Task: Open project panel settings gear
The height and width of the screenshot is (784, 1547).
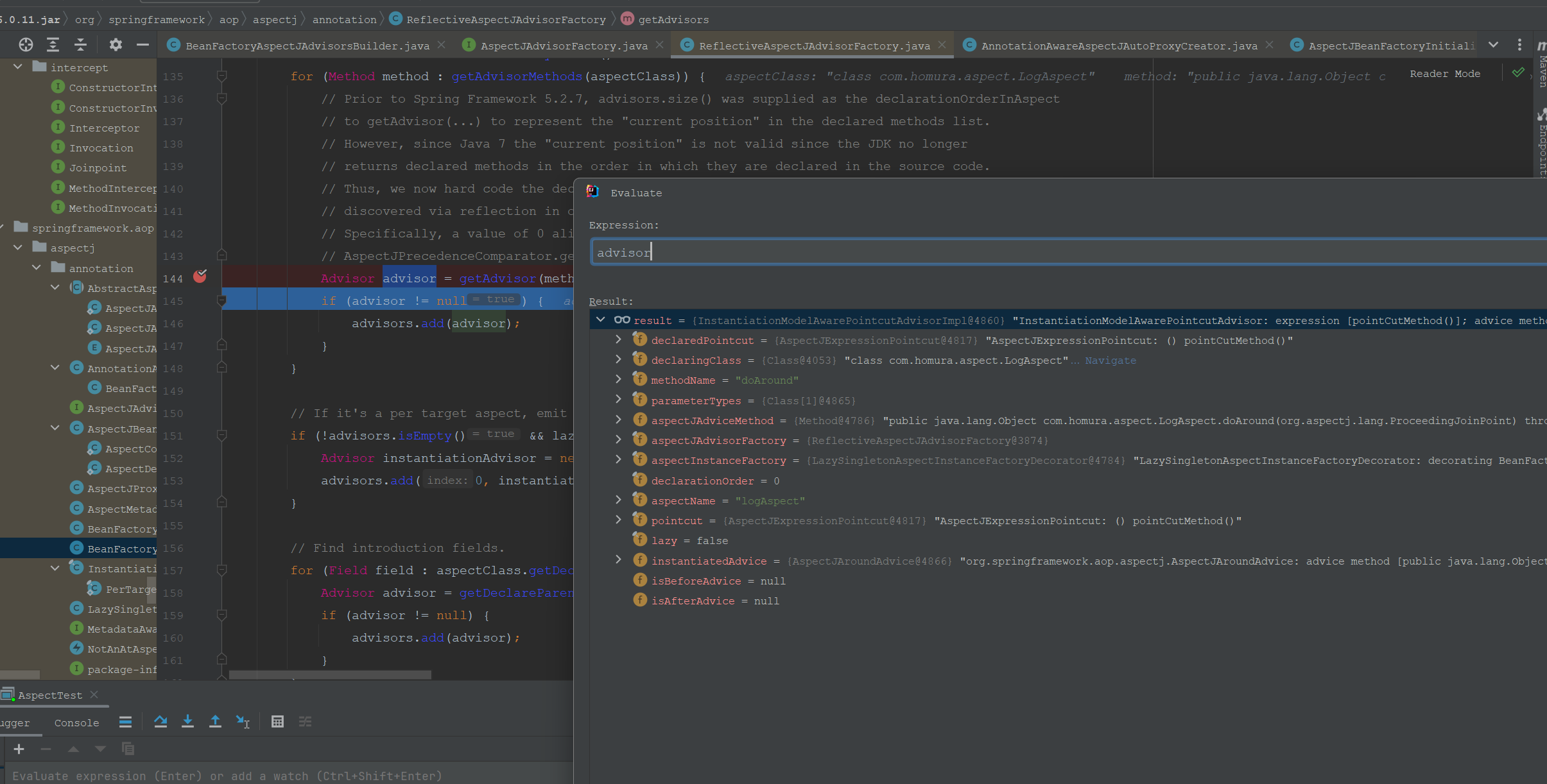Action: click(x=116, y=44)
